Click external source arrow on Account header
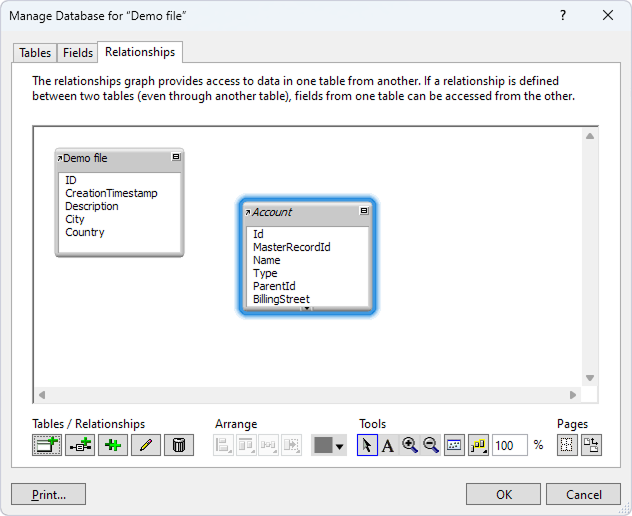Image resolution: width=632 pixels, height=516 pixels. (248, 212)
